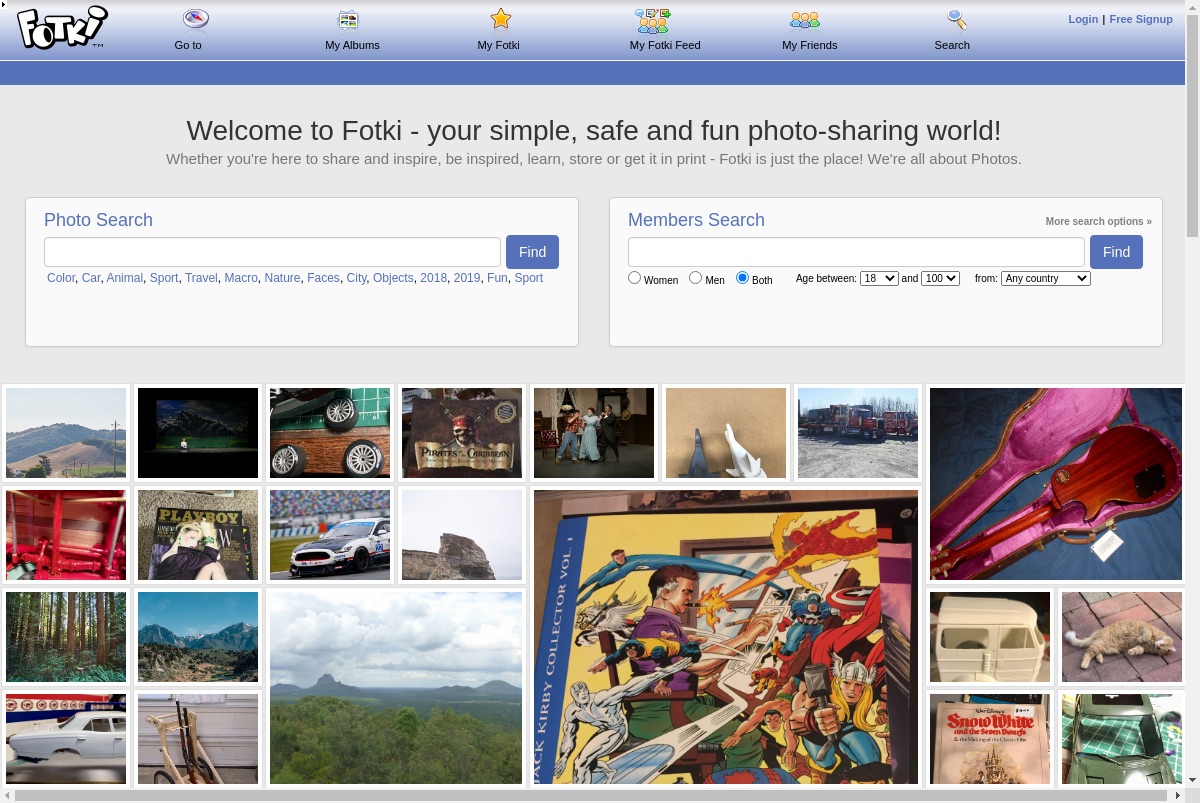Screen dimensions: 1200x803
Task: Click the Color tag link
Action: [x=61, y=278]
